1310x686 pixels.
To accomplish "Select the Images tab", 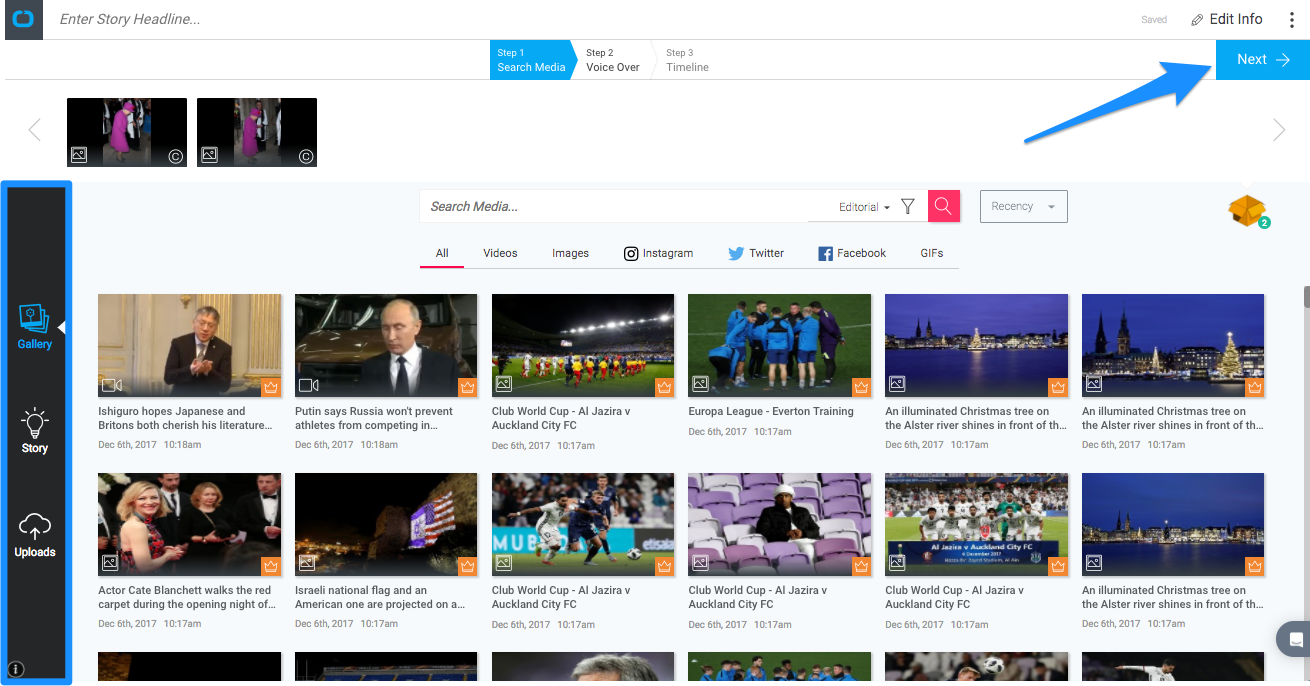I will click(x=570, y=253).
